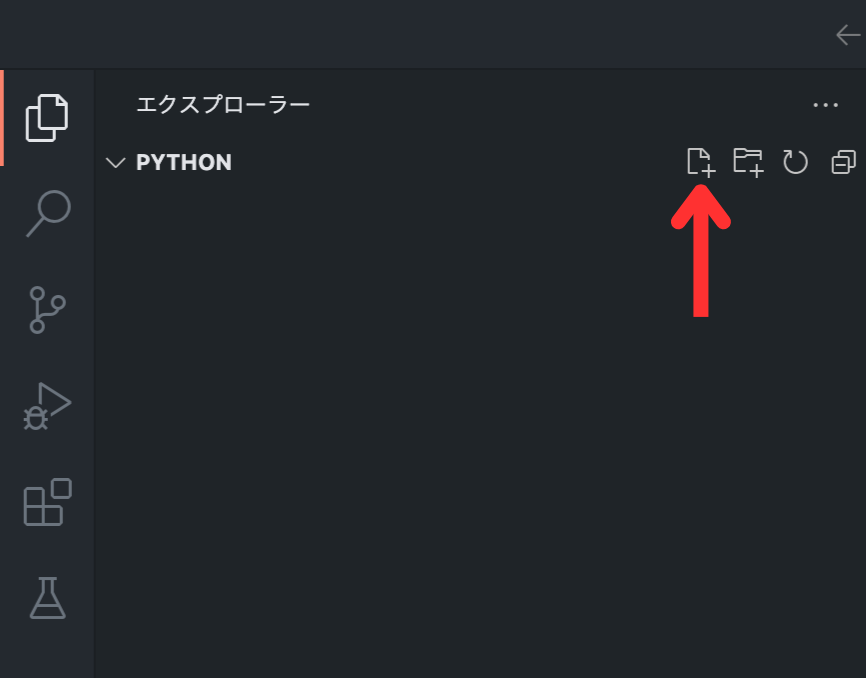Create a new folder in the Explorer
Image resolution: width=866 pixels, height=678 pixels.
click(x=748, y=161)
